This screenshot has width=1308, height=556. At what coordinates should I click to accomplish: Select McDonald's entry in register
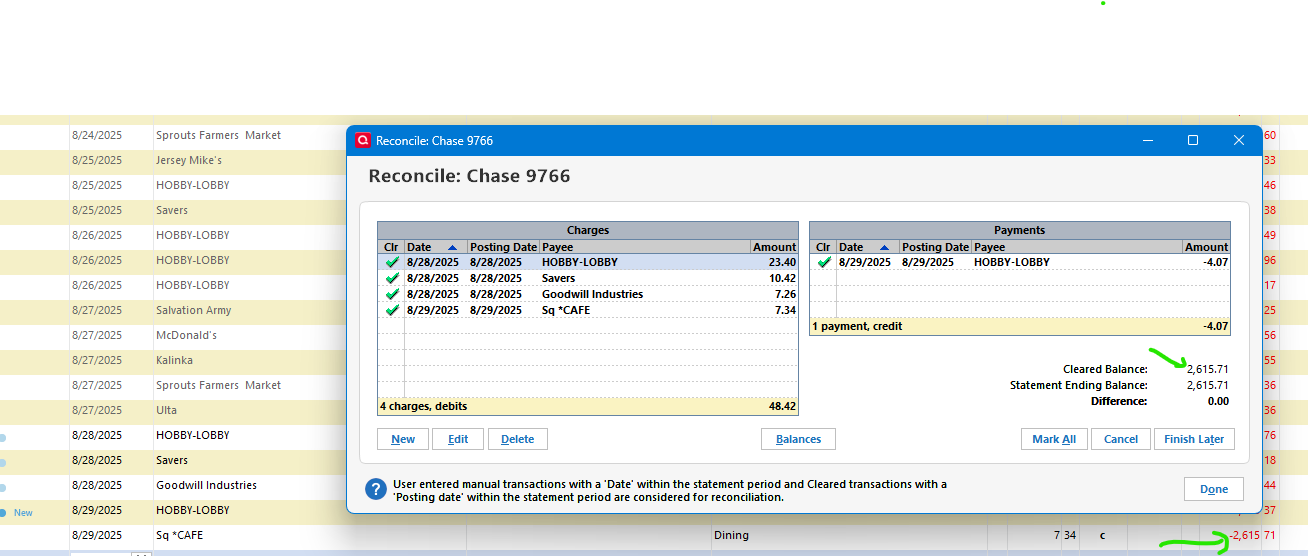click(186, 335)
